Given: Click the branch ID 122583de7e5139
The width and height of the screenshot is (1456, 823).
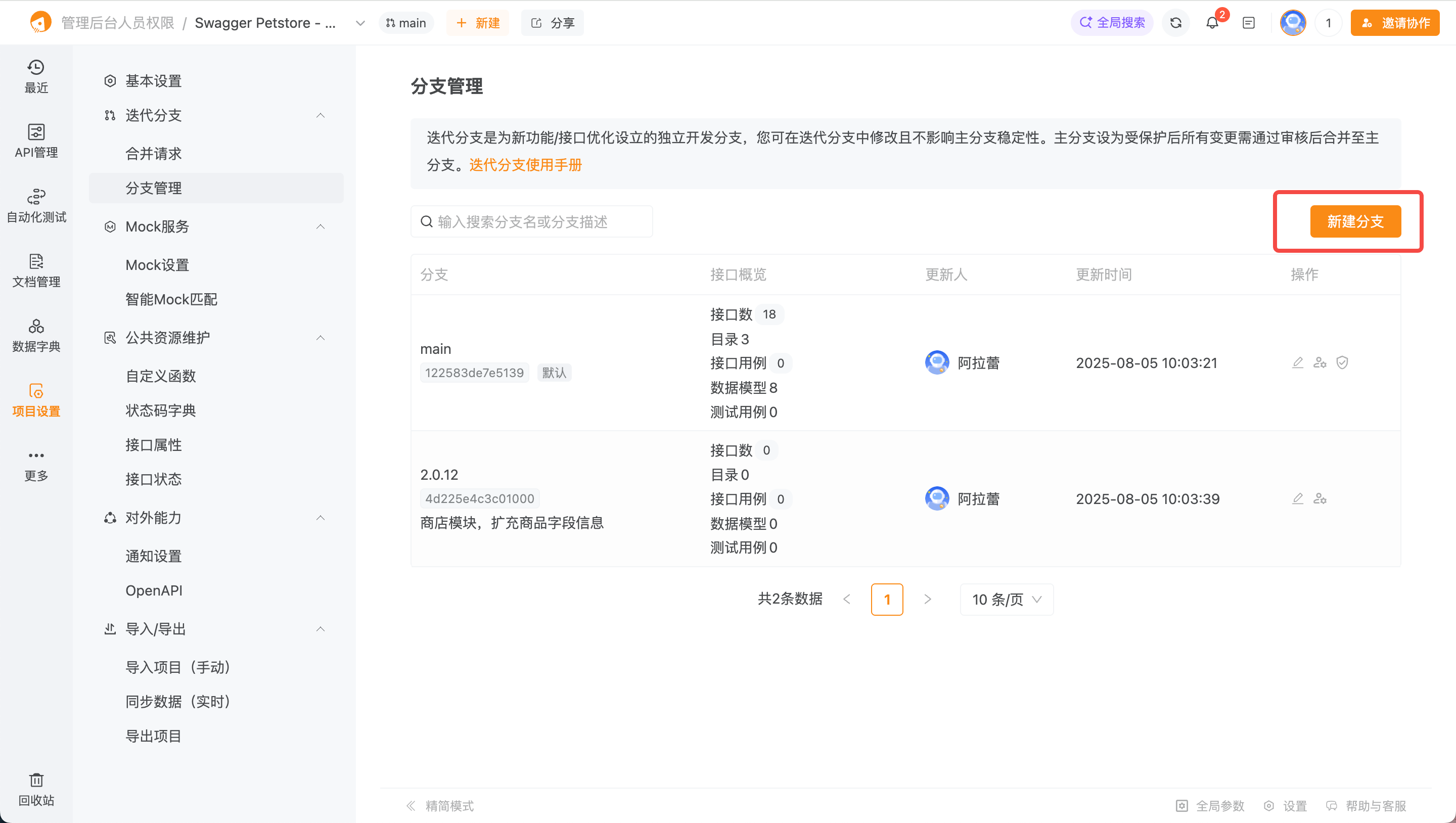Looking at the screenshot, I should (474, 373).
